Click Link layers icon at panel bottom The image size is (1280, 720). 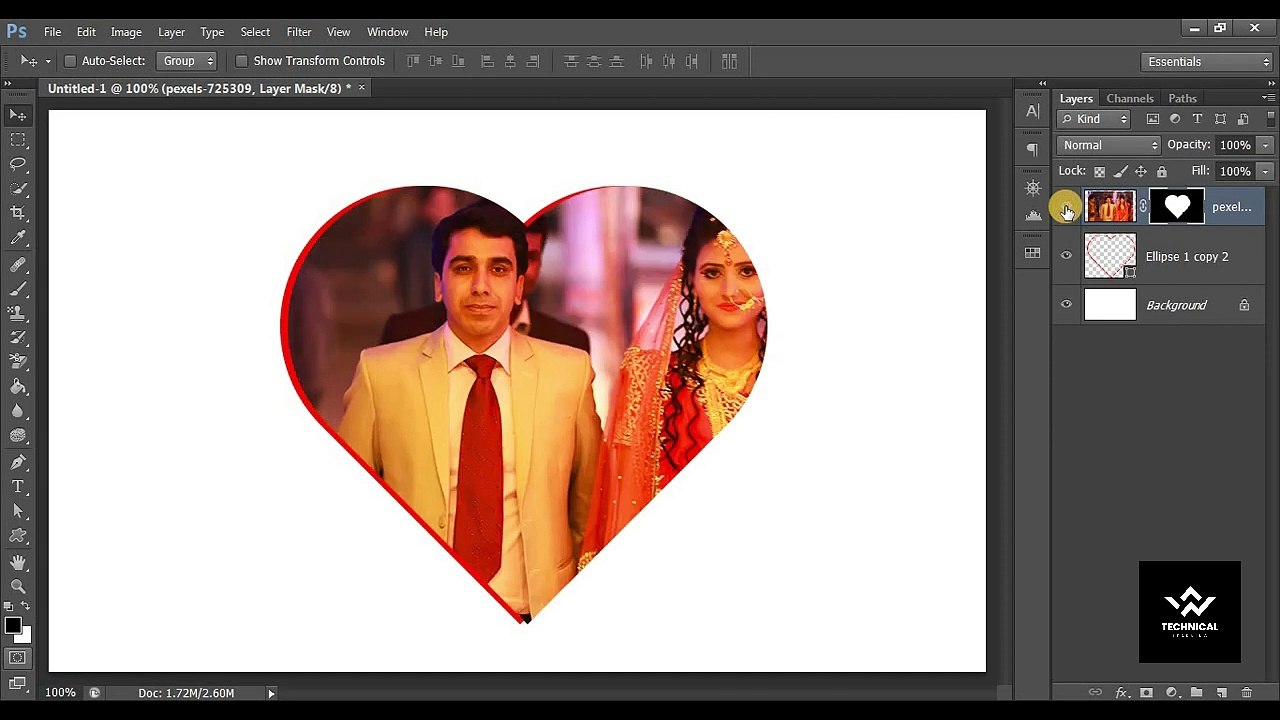pos(1095,692)
